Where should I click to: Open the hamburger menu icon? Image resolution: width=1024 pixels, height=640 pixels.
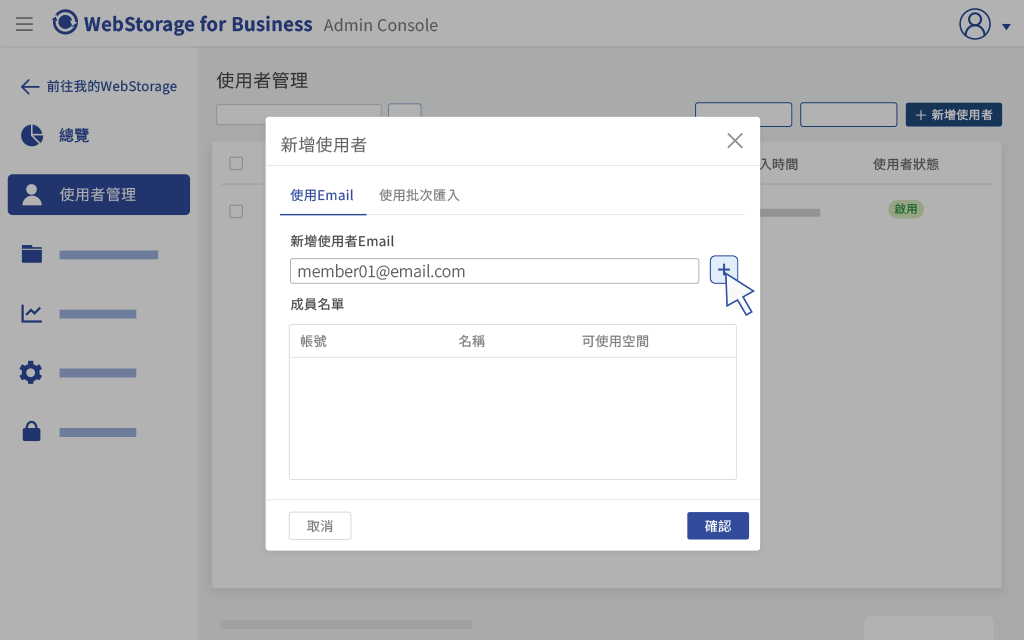[x=24, y=24]
